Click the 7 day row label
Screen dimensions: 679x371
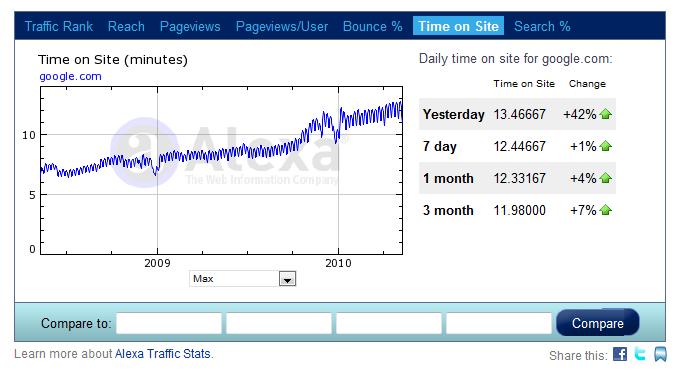(440, 147)
